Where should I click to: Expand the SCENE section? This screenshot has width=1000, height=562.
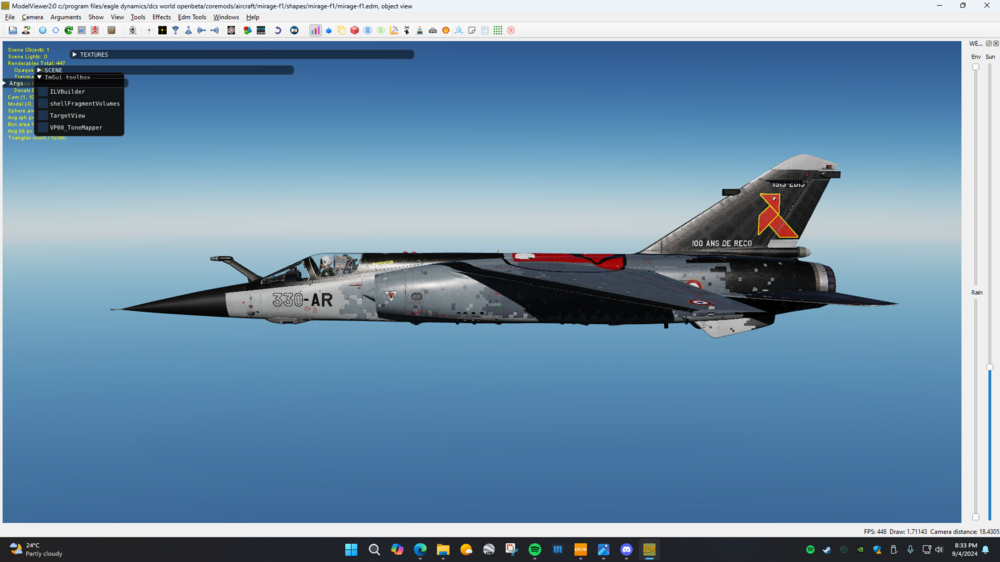[x=40, y=70]
